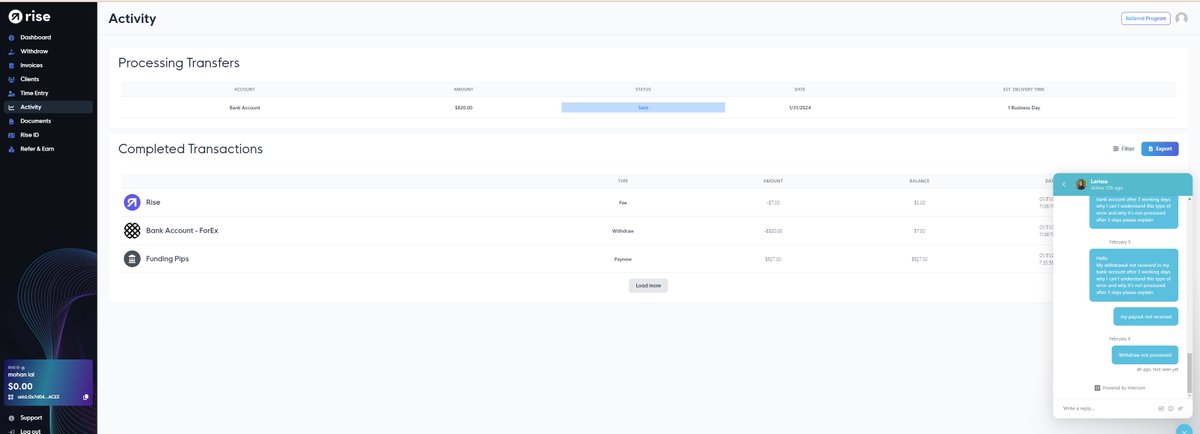Select Documents in the sidebar

(35, 121)
